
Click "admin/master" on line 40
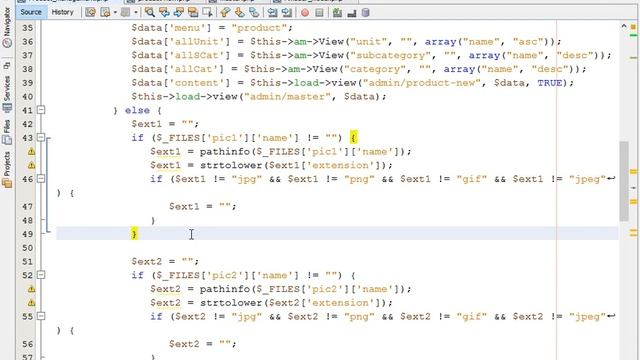(287, 97)
